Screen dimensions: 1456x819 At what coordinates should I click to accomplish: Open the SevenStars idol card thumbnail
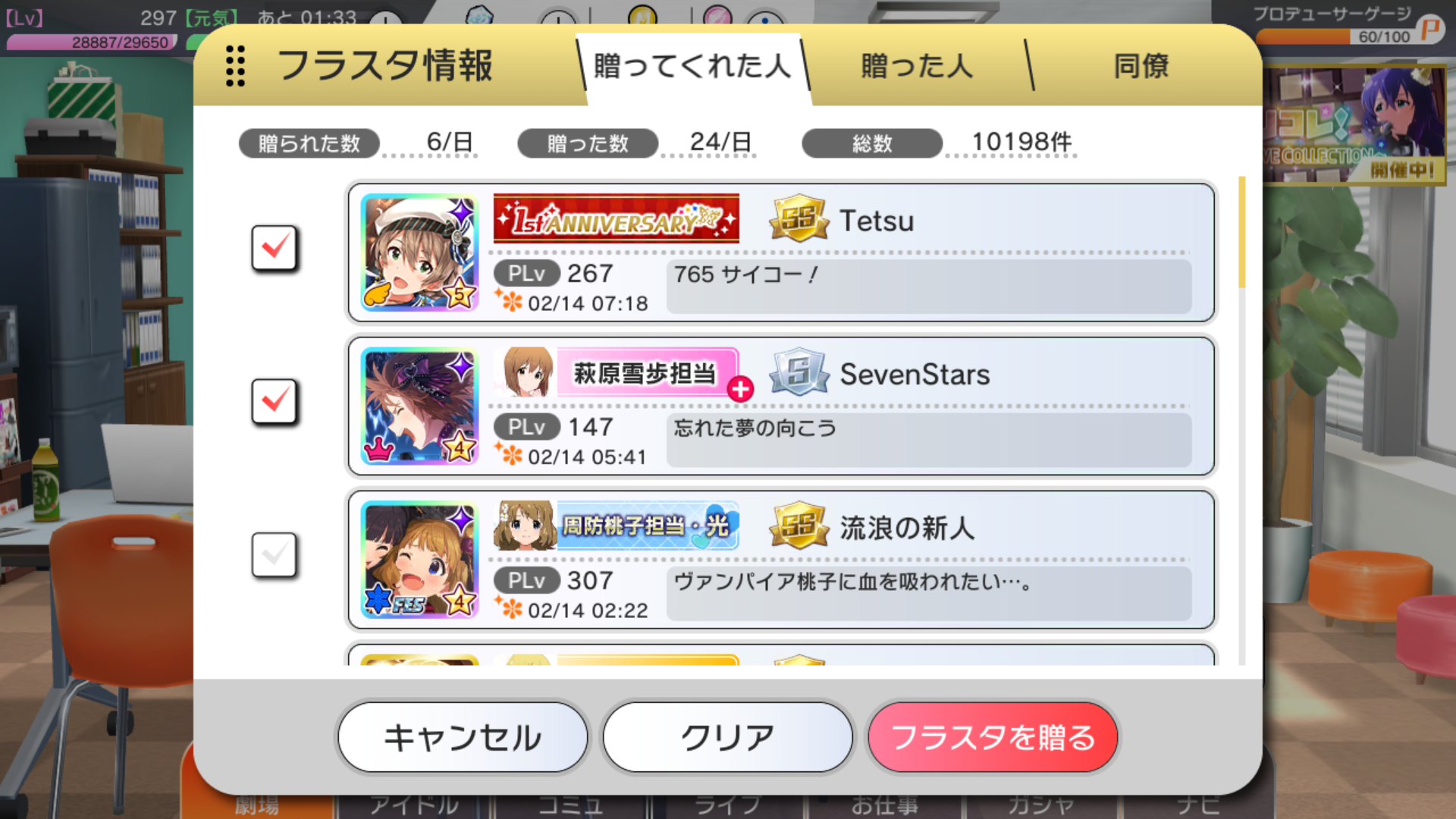pyautogui.click(x=419, y=406)
